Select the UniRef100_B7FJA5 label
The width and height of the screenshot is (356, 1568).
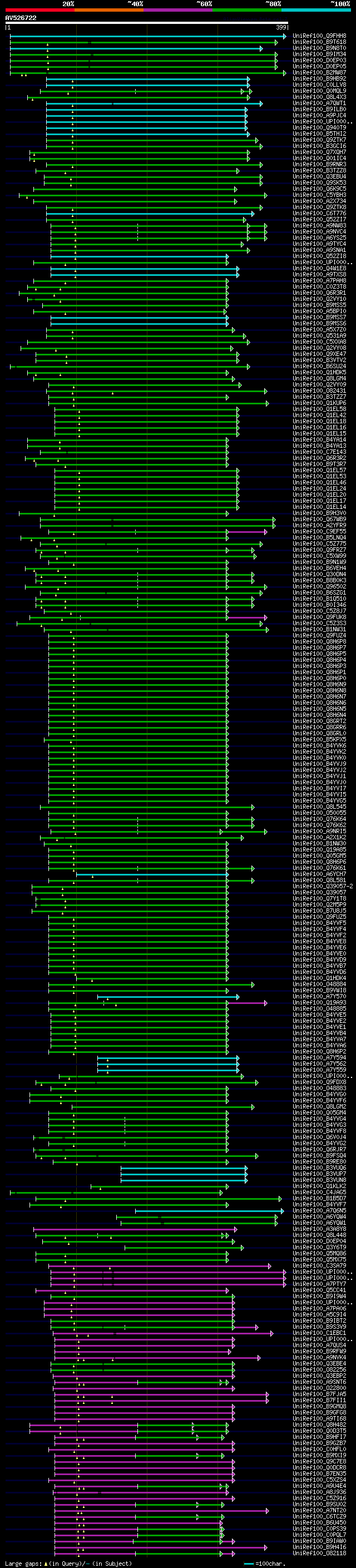pos(319,1394)
